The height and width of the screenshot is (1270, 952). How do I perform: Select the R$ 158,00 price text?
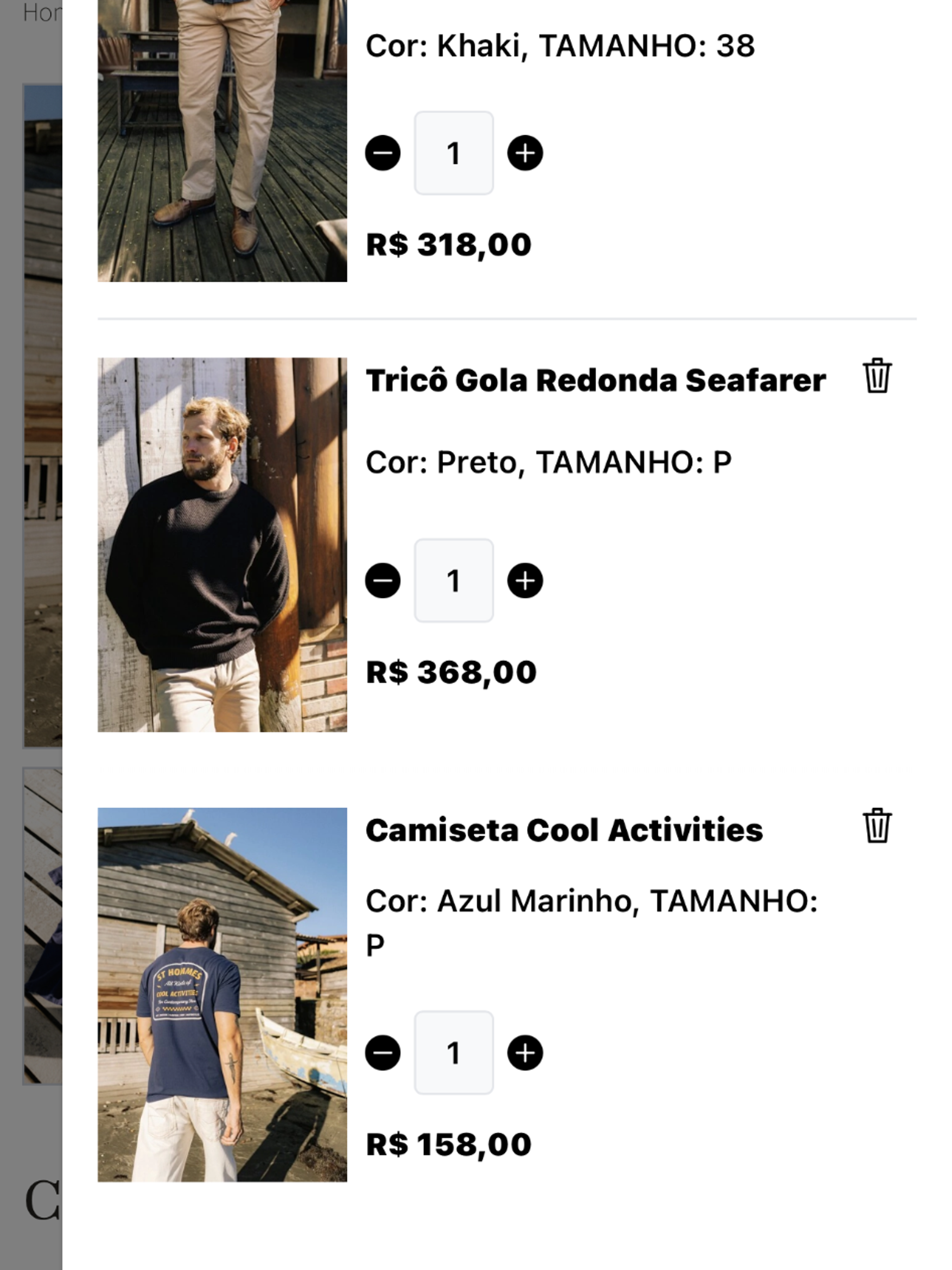pos(449,1145)
